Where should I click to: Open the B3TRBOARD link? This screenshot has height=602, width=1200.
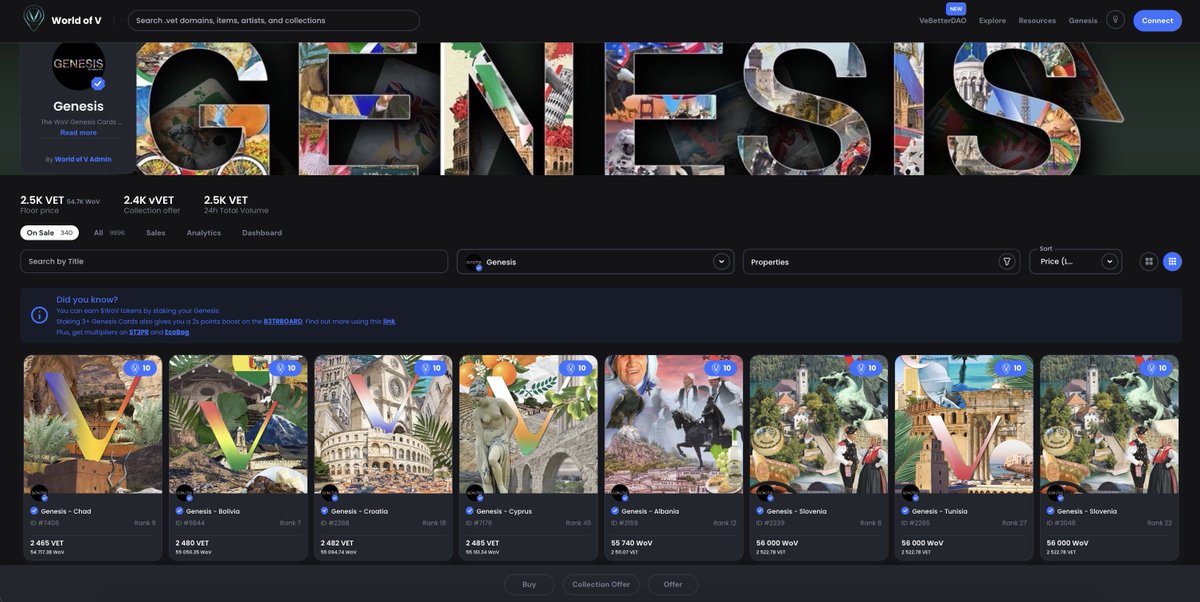pos(283,321)
